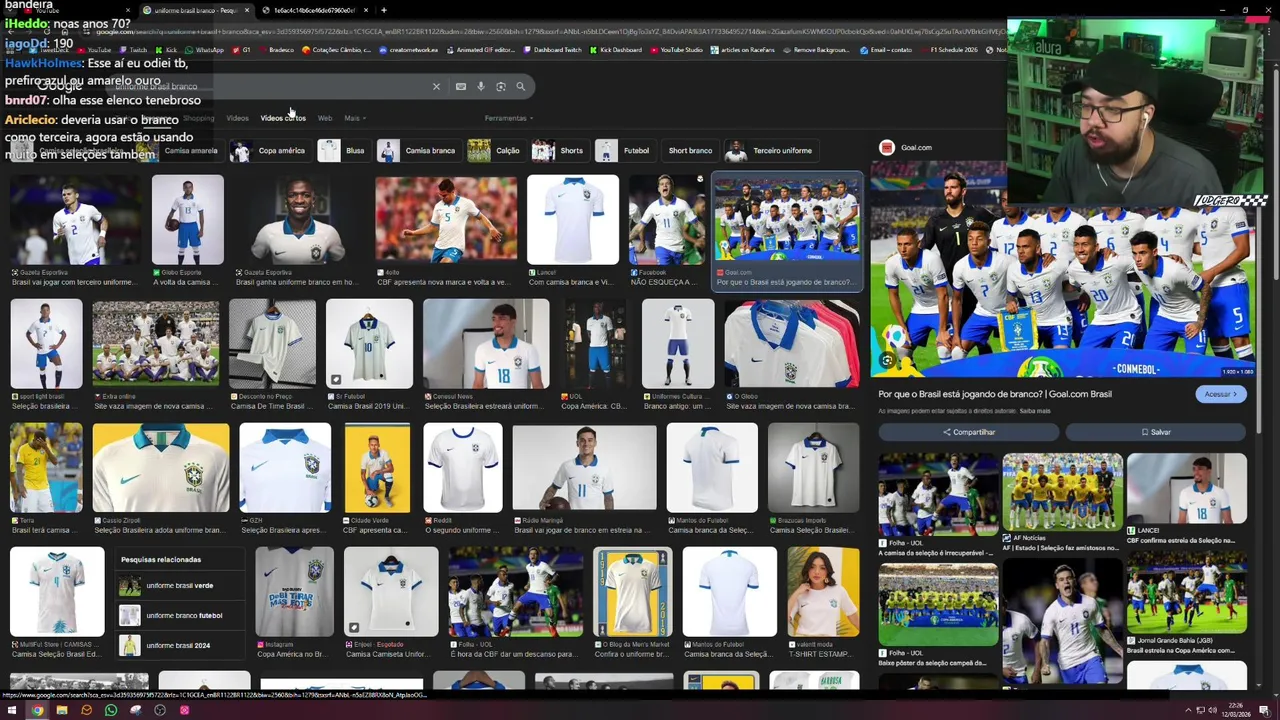The height and width of the screenshot is (720, 1280).
Task: Clear the Google search box text
Action: pyautogui.click(x=436, y=87)
